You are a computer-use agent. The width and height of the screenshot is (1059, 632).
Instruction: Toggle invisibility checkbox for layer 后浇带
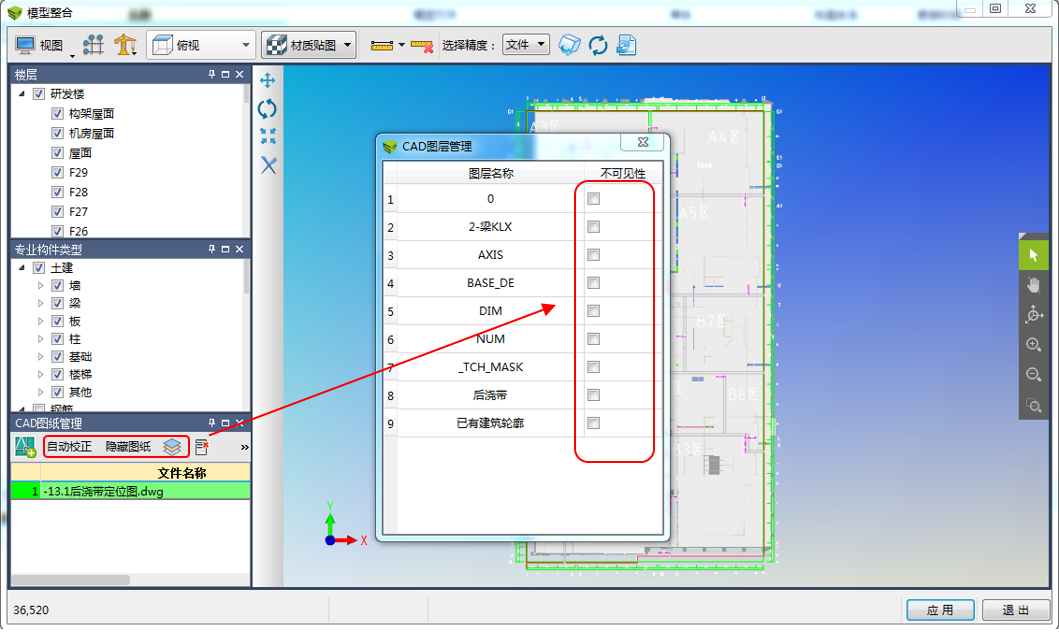click(x=594, y=395)
